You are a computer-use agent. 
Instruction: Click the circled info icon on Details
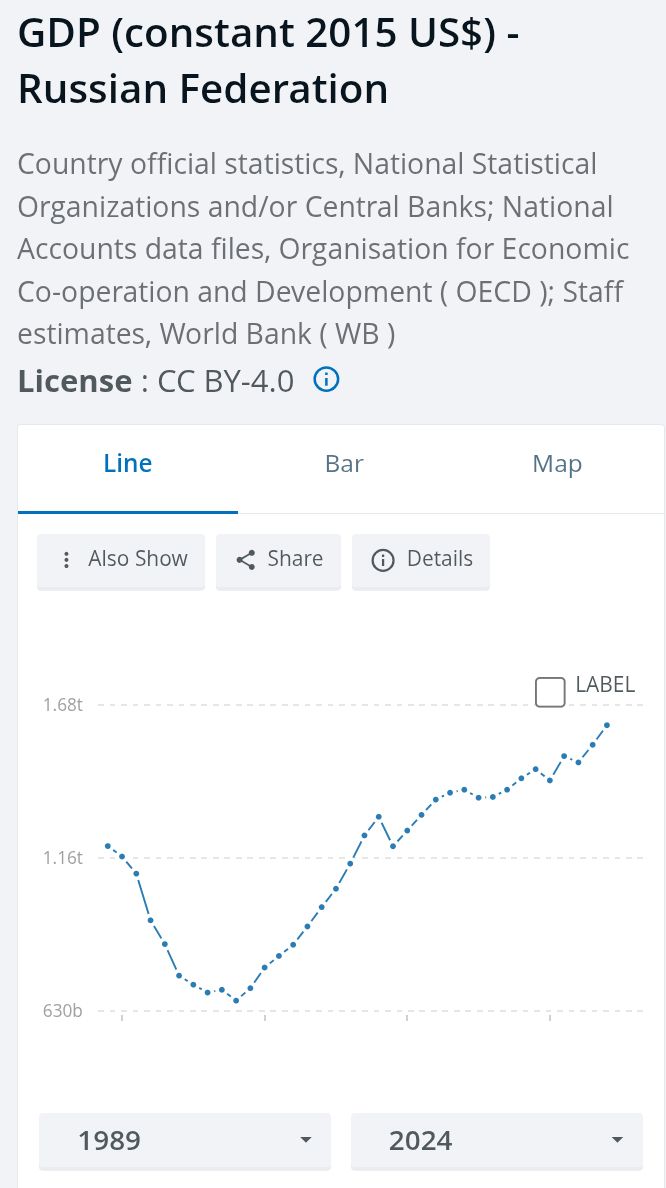click(382, 560)
